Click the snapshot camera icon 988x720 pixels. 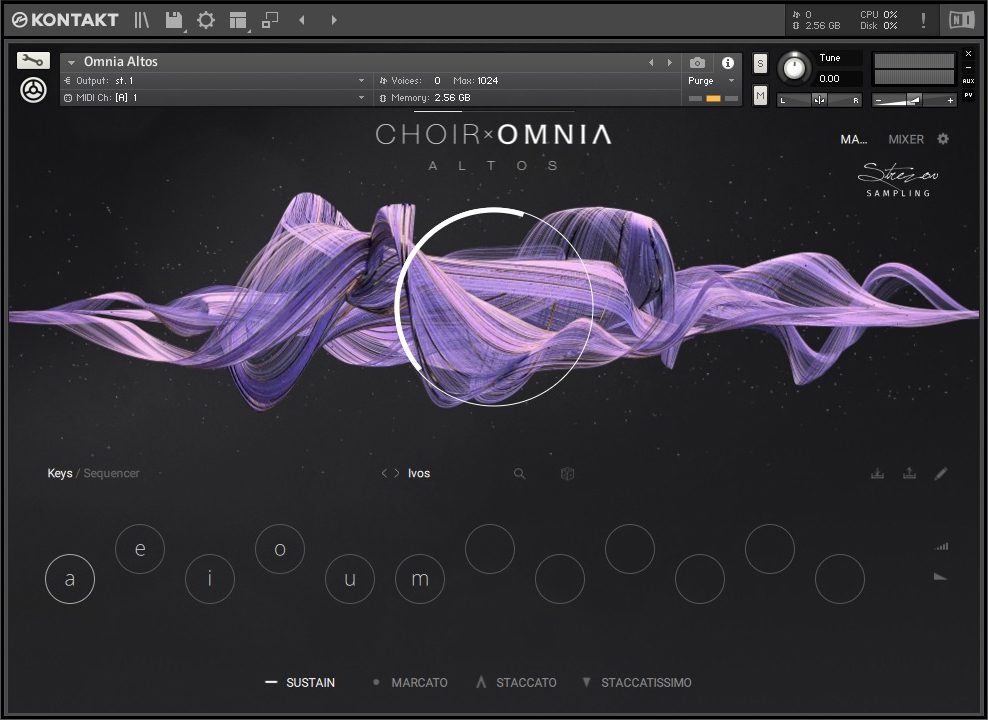698,63
